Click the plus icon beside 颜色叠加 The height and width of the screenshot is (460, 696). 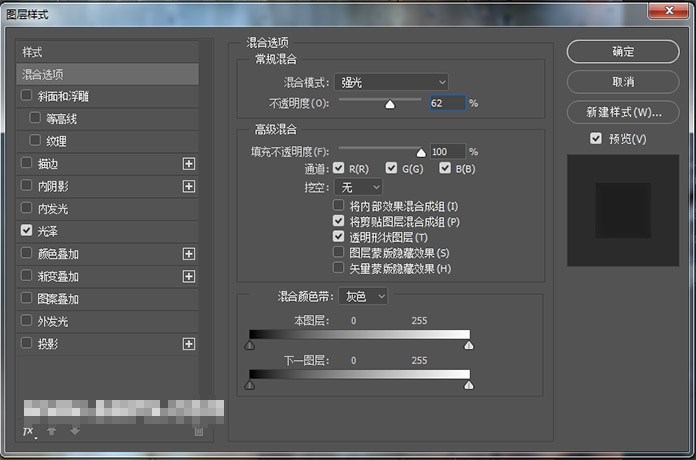(189, 254)
